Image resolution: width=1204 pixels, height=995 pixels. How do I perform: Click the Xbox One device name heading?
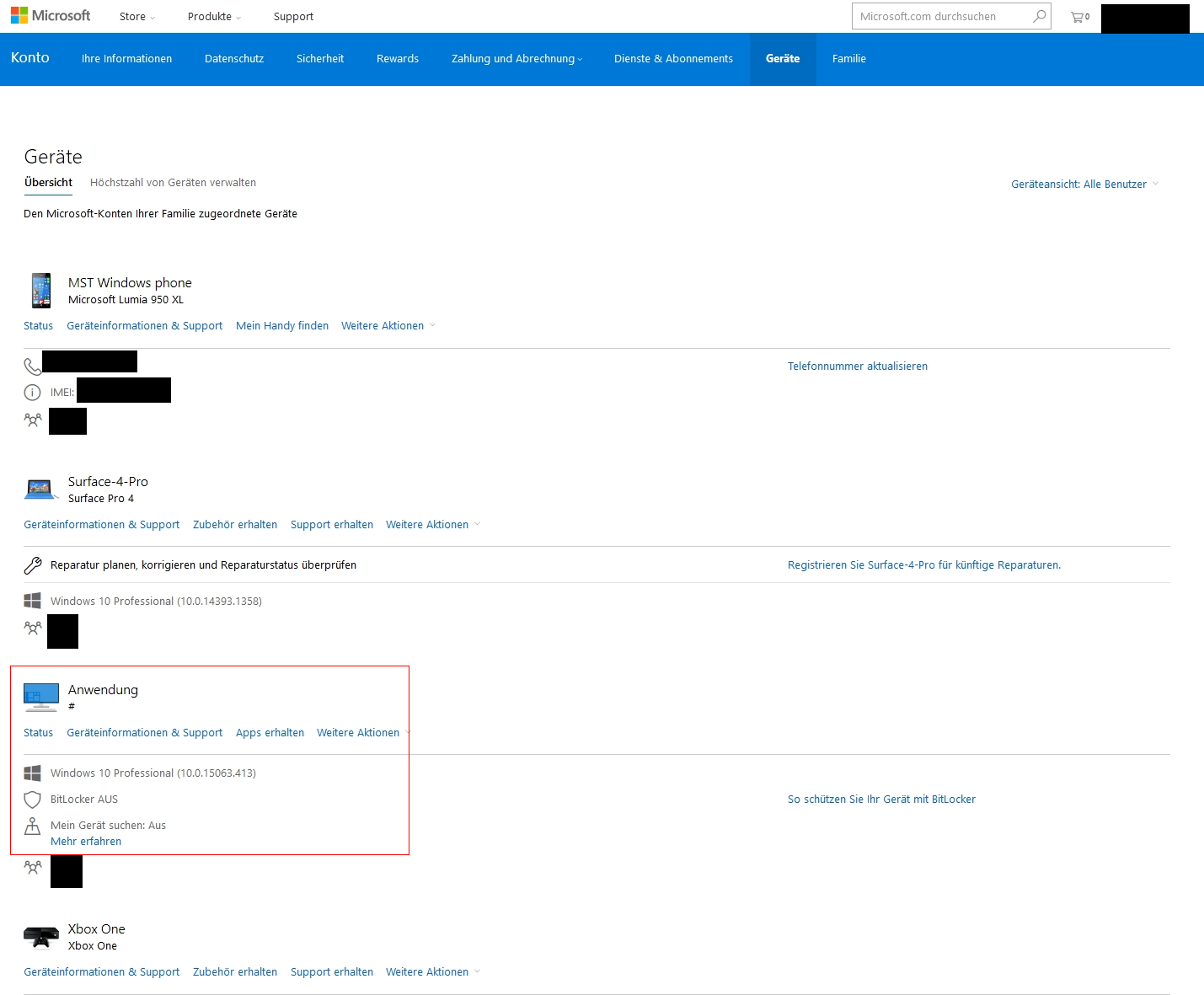(97, 929)
